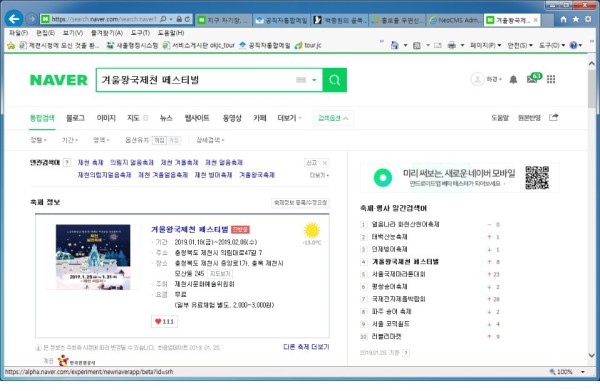The height and width of the screenshot is (391, 600).
Task: Click the 다른 축제 더보기 link
Action: [306, 347]
